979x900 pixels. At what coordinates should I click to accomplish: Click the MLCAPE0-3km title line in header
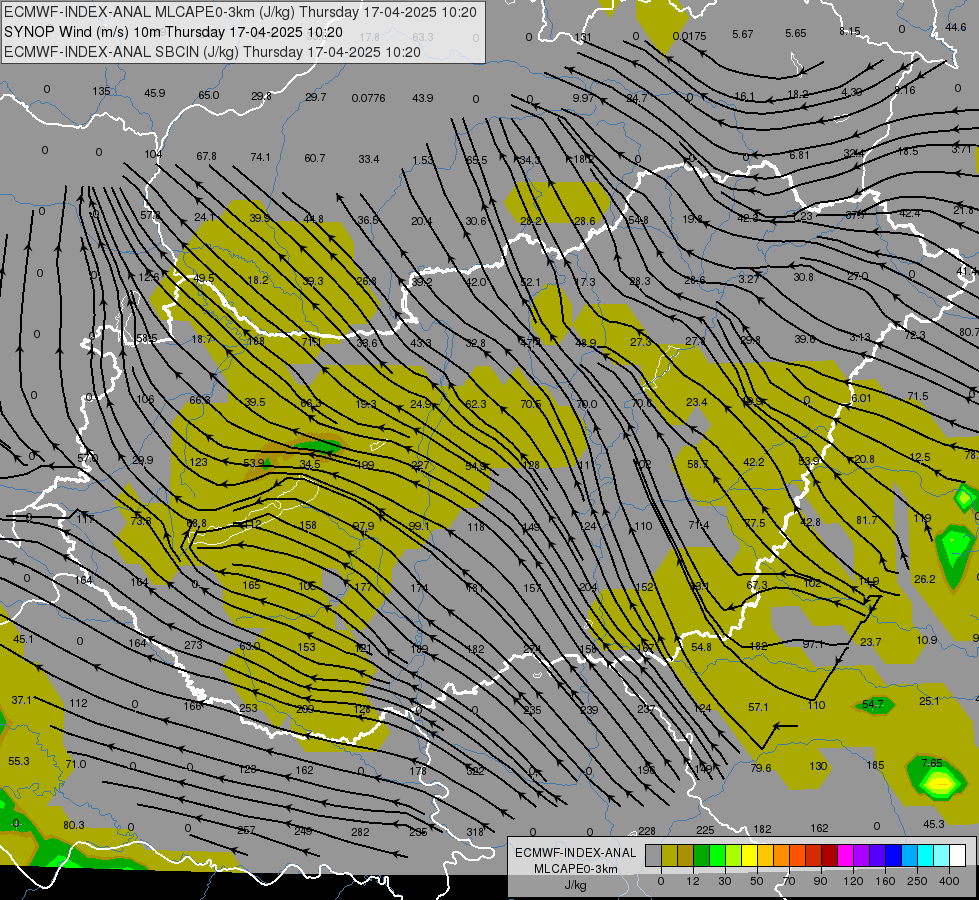point(240,12)
